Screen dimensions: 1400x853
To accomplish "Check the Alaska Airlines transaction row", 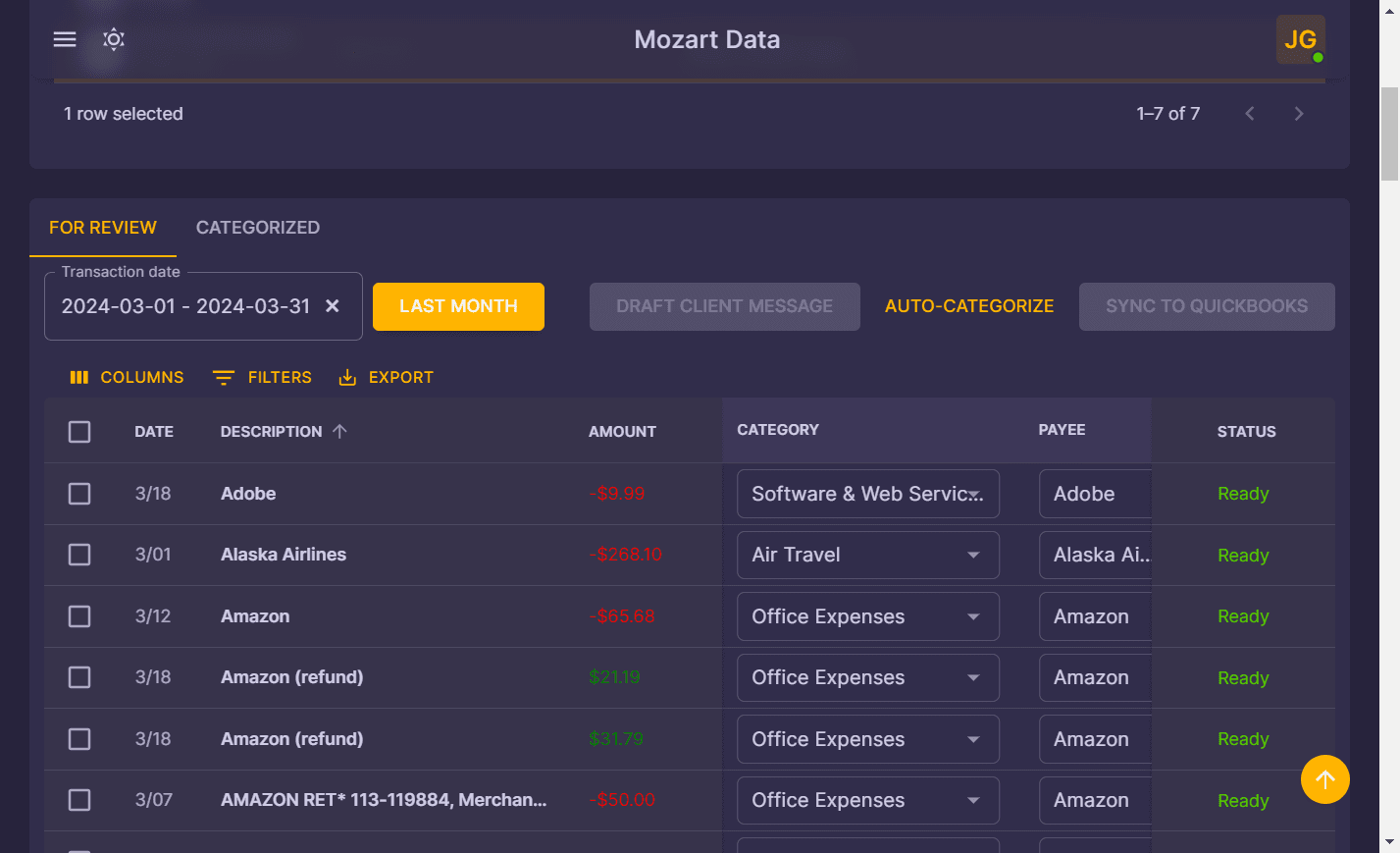I will [79, 555].
